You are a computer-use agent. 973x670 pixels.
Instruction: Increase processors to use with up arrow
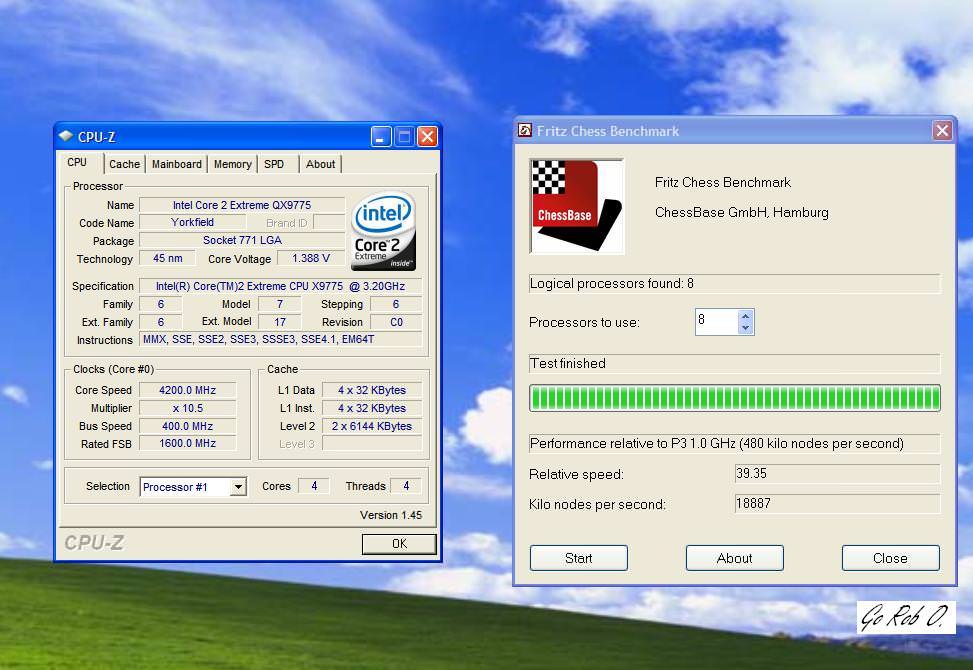[746, 316]
